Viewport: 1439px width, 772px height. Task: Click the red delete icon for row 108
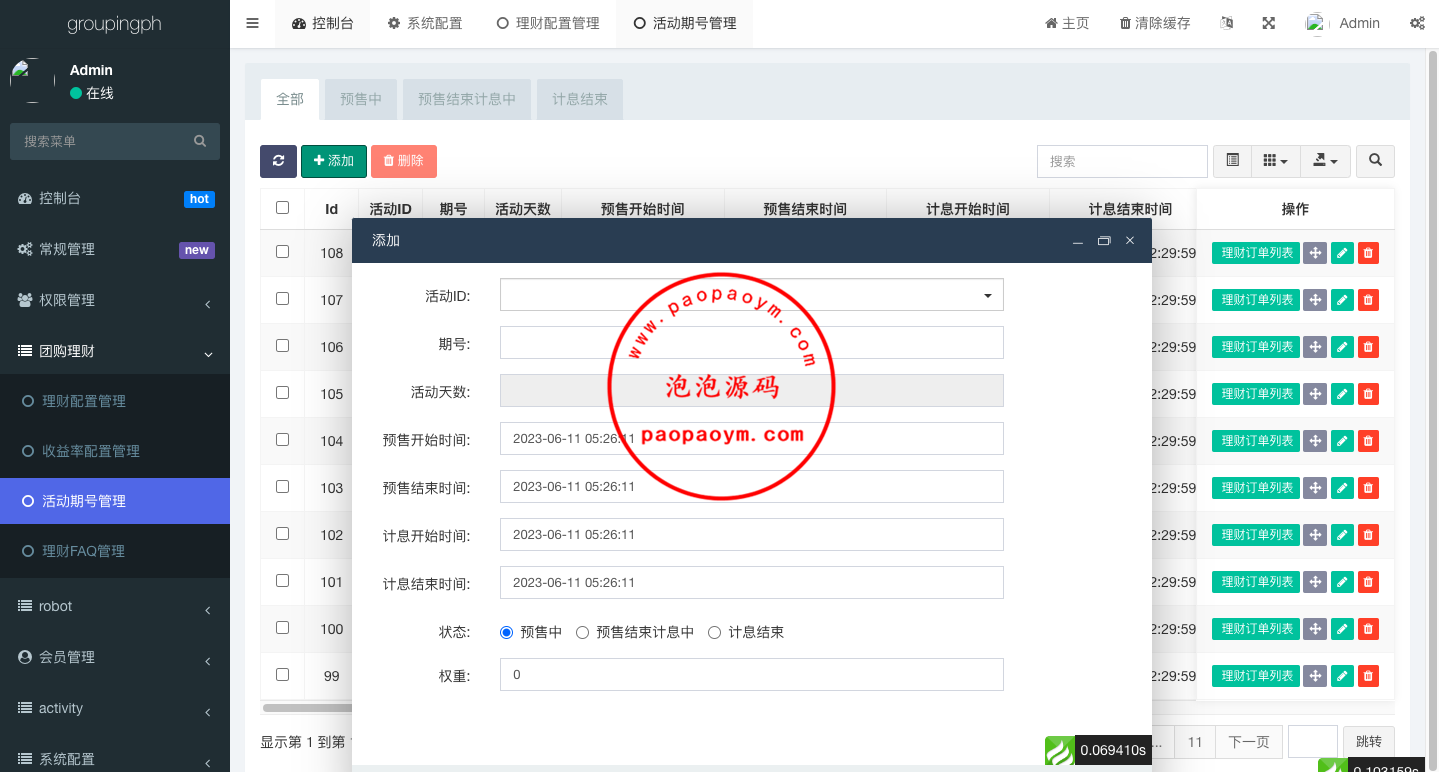click(1368, 253)
